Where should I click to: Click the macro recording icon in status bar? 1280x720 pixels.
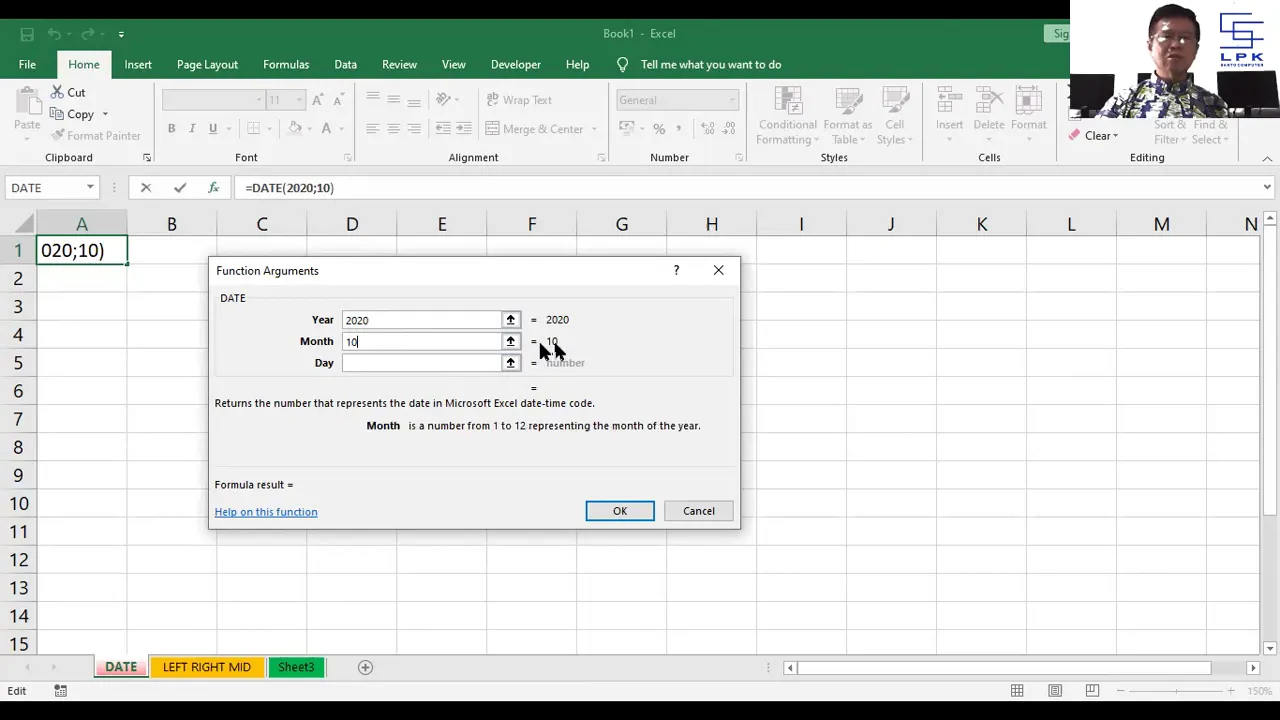click(61, 691)
